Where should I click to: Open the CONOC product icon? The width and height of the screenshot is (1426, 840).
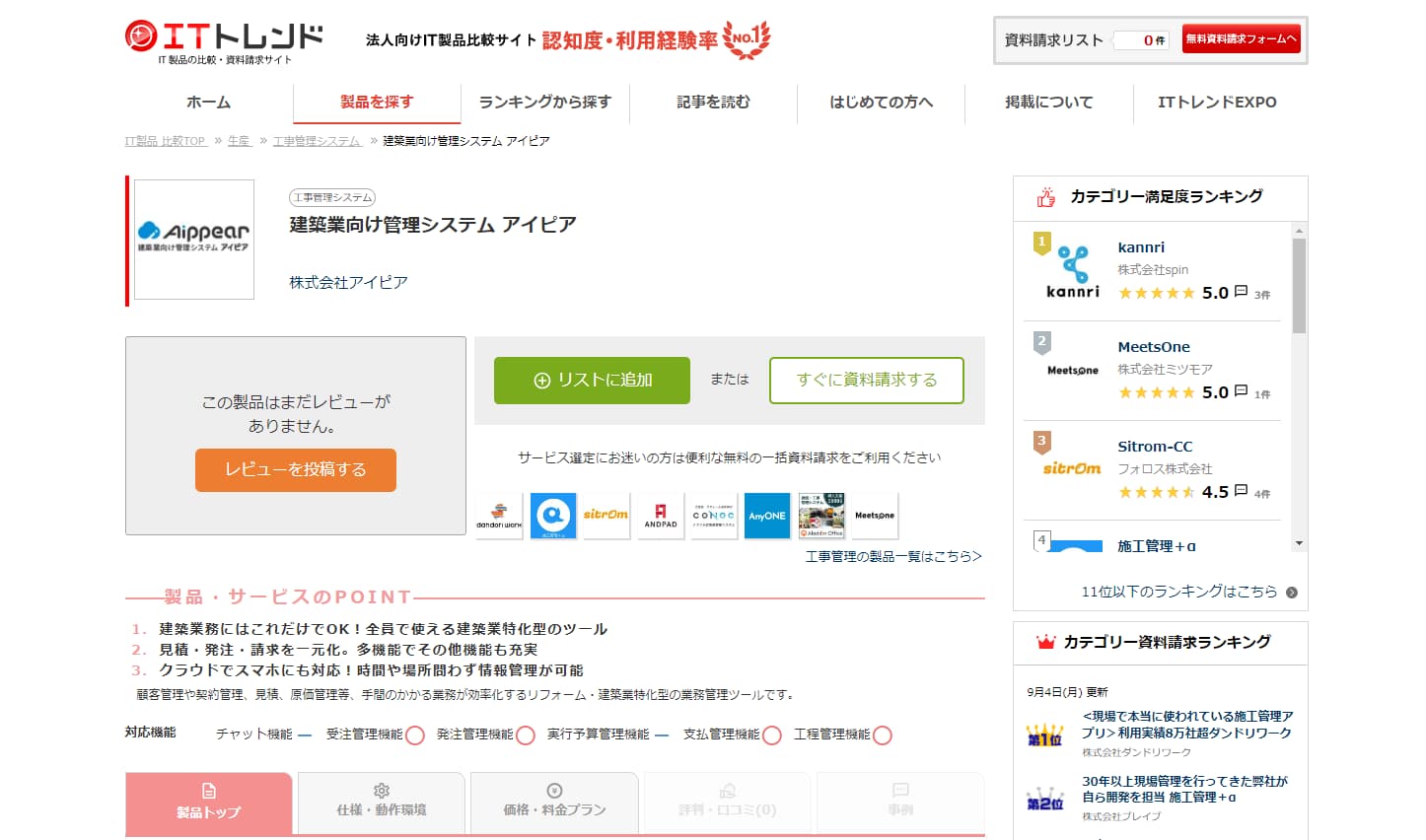(713, 515)
